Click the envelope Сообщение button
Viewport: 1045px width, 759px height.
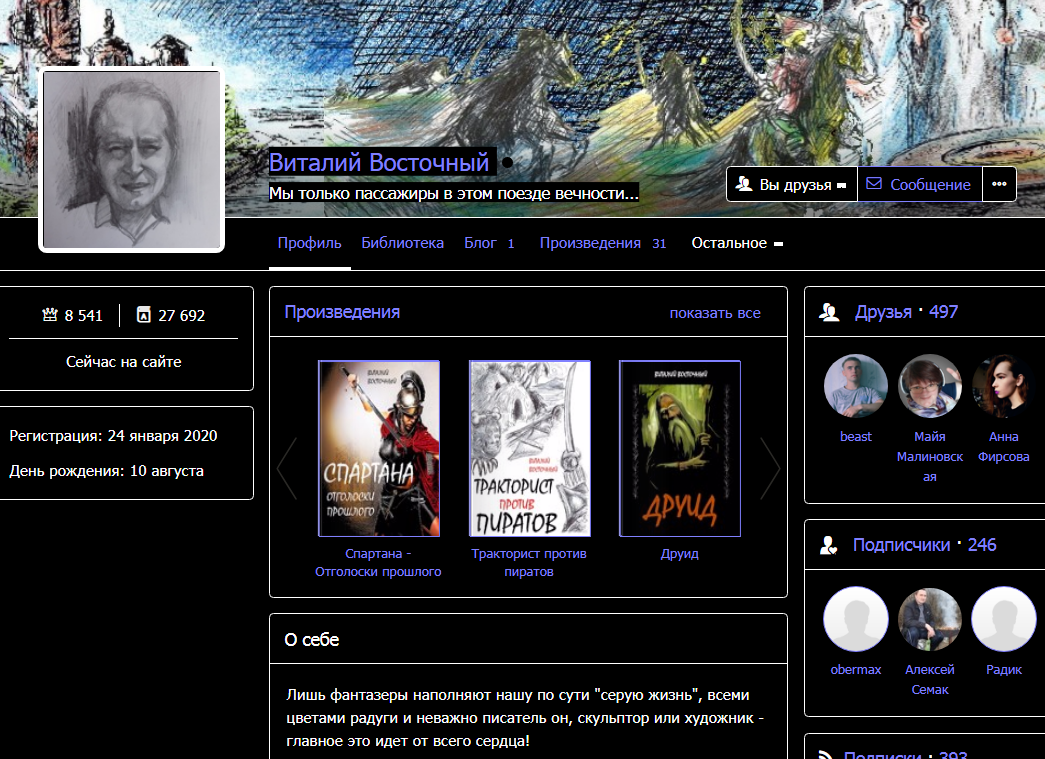[x=918, y=184]
